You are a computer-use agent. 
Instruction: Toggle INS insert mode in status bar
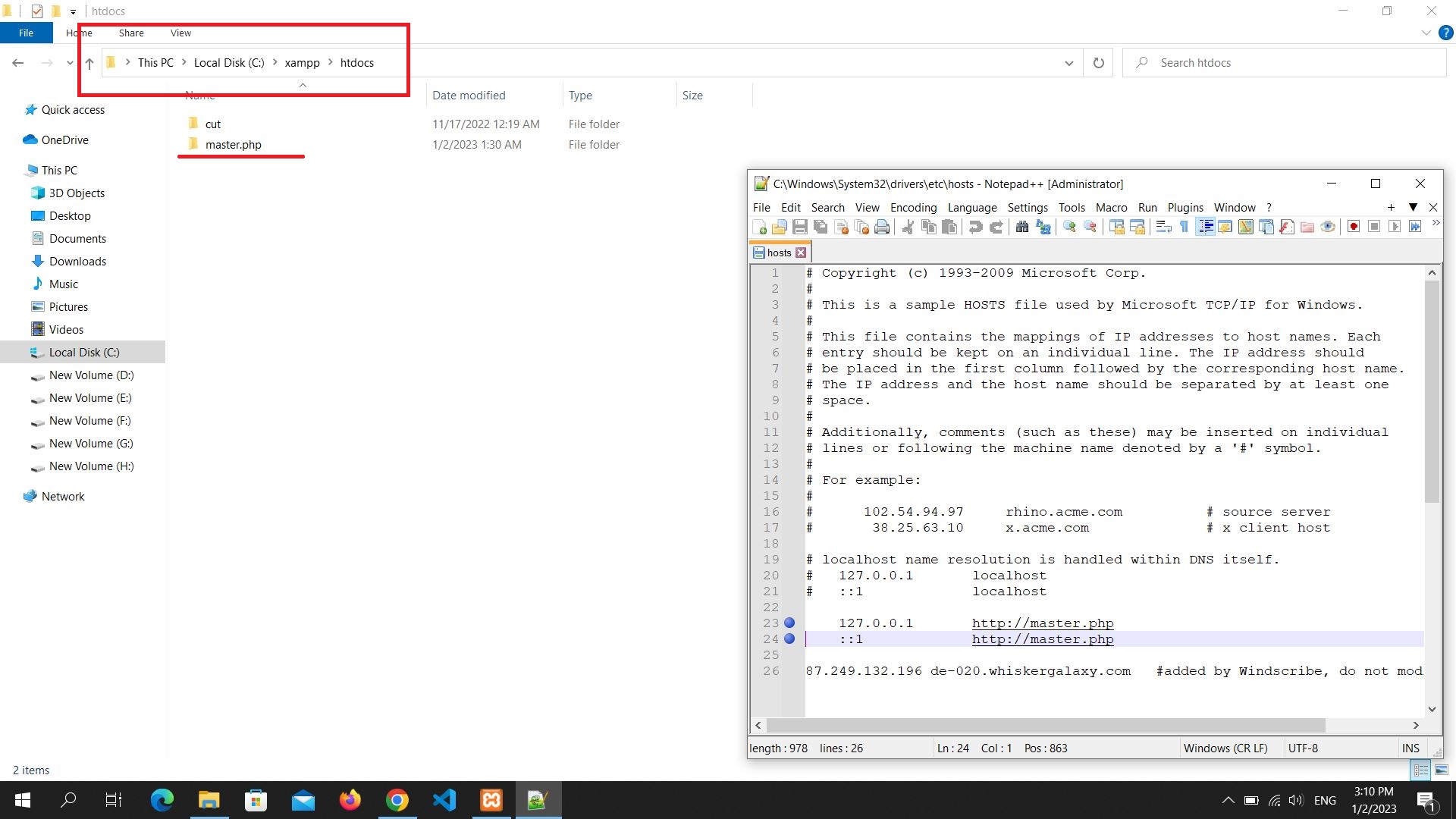(1410, 748)
